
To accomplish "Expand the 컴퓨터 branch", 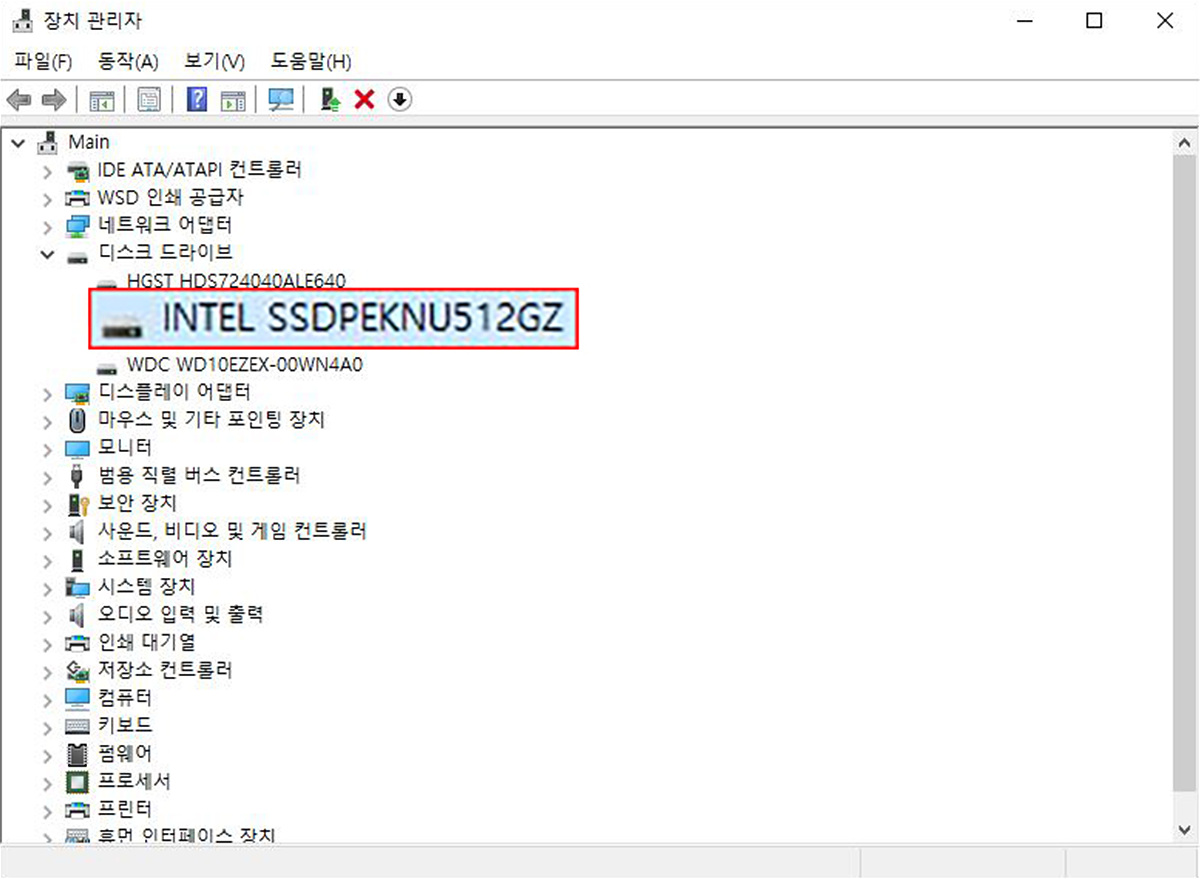I will (x=47, y=698).
